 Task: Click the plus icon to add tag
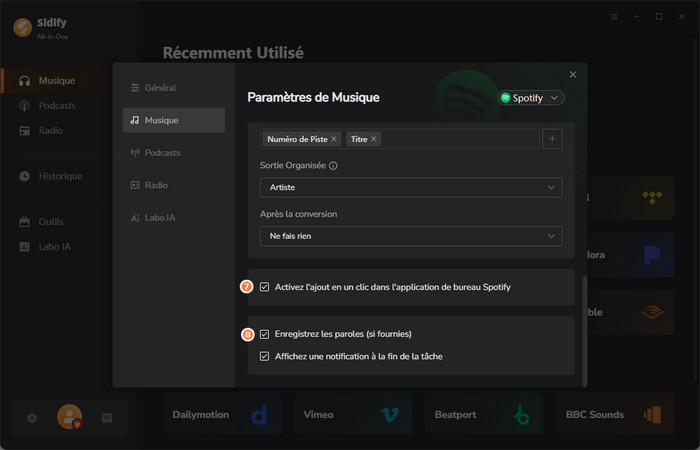[x=552, y=139]
